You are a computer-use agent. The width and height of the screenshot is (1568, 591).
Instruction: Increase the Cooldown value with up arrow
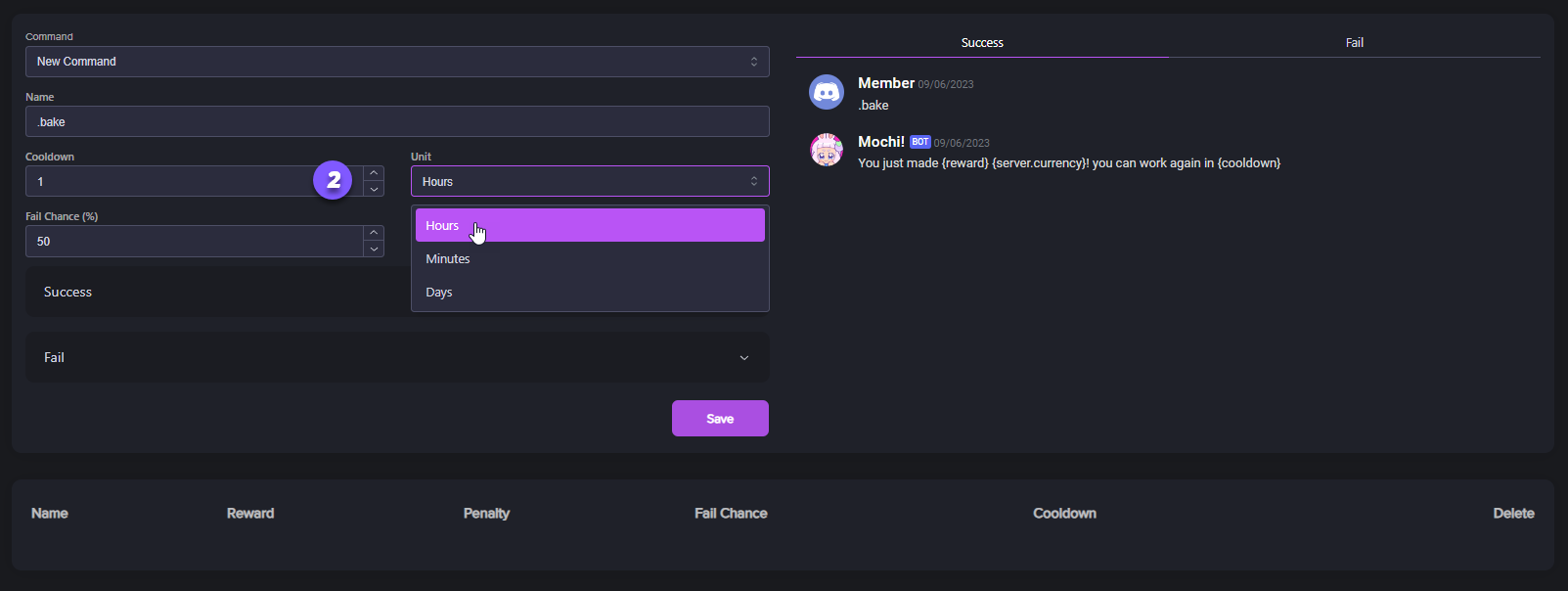point(374,173)
